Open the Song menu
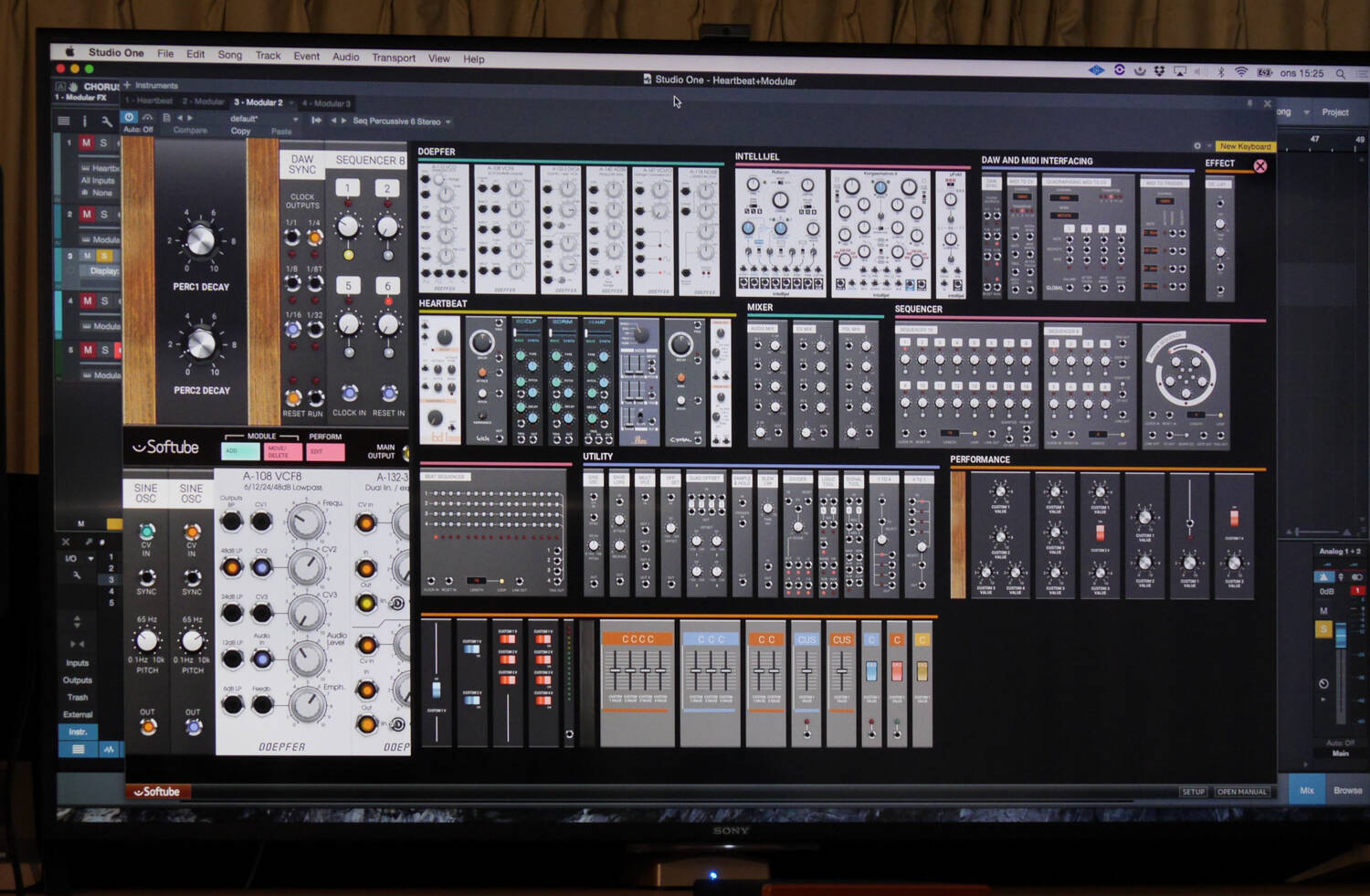 coord(230,55)
